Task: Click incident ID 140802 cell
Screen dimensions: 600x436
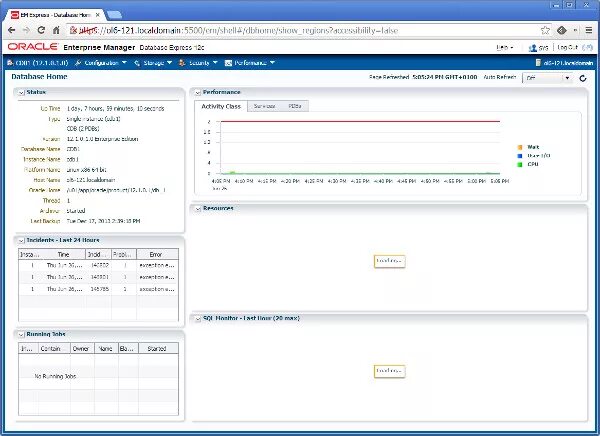Action: pyautogui.click(x=99, y=265)
